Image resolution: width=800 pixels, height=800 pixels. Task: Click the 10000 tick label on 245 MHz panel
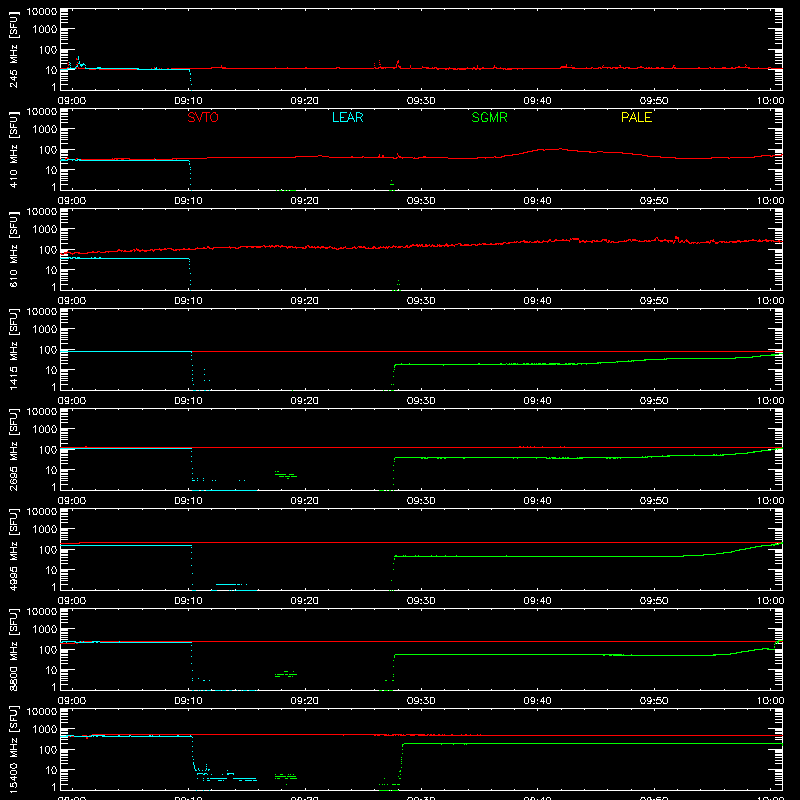click(x=42, y=12)
